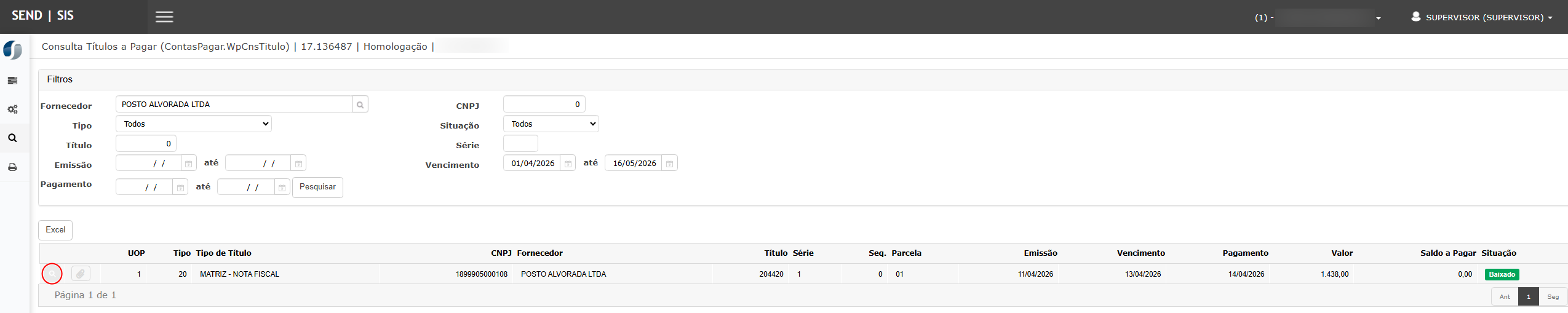The width and height of the screenshot is (1568, 313).
Task: Go to previous page with Ant
Action: click(x=1505, y=296)
